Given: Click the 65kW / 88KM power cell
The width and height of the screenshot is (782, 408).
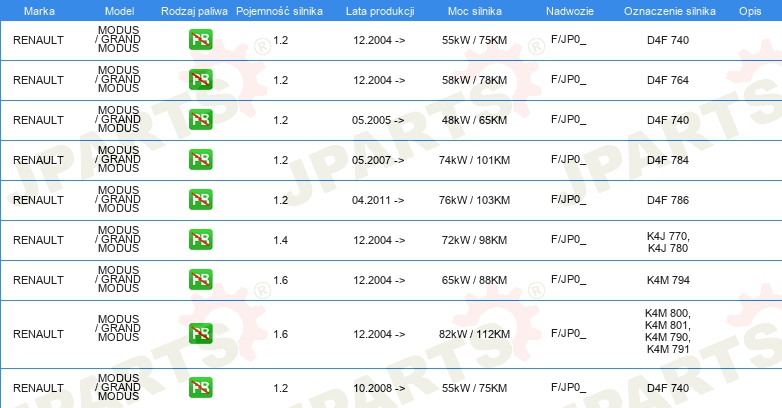Looking at the screenshot, I should 474,280.
